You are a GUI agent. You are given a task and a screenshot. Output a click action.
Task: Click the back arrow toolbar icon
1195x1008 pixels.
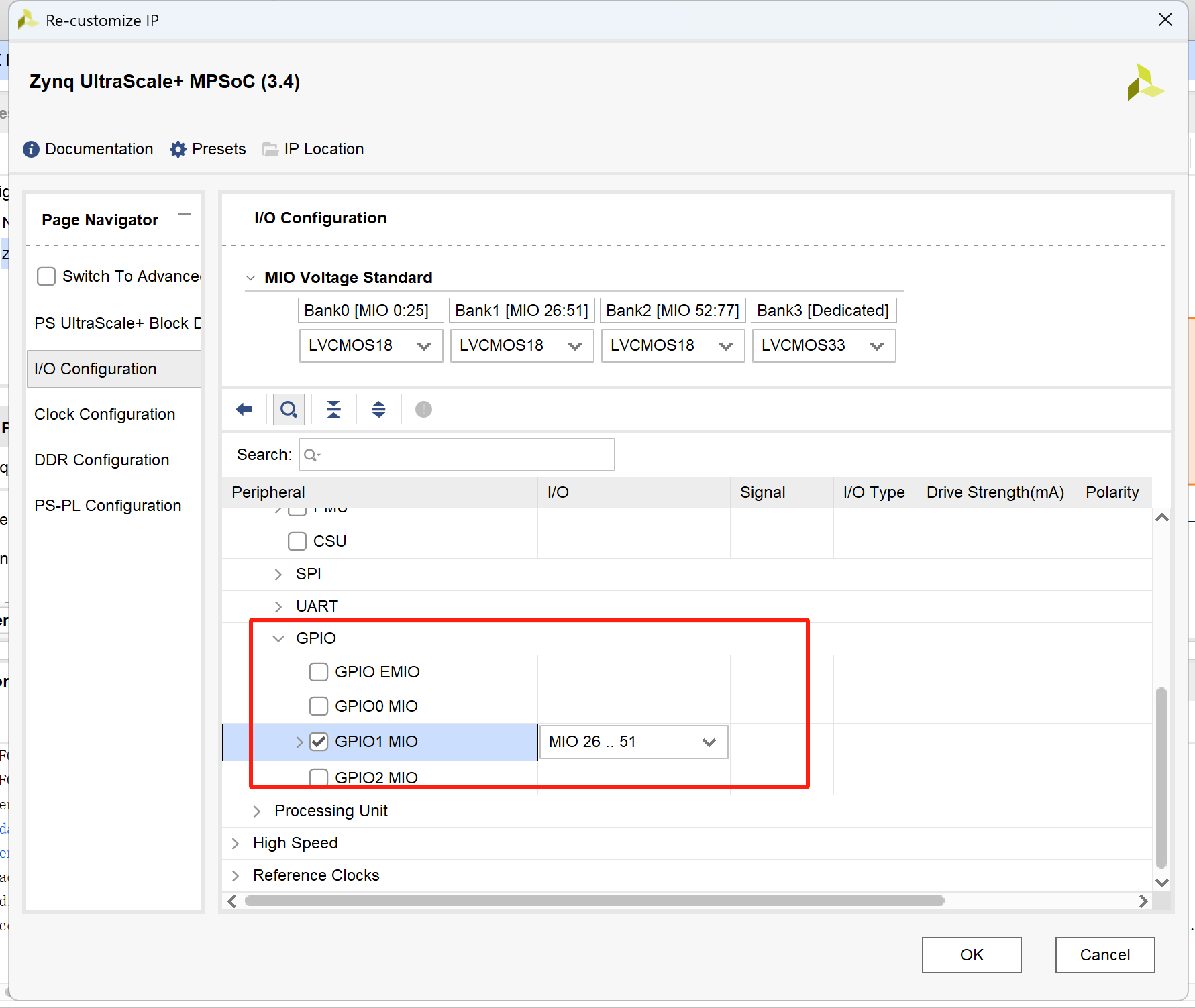(244, 409)
